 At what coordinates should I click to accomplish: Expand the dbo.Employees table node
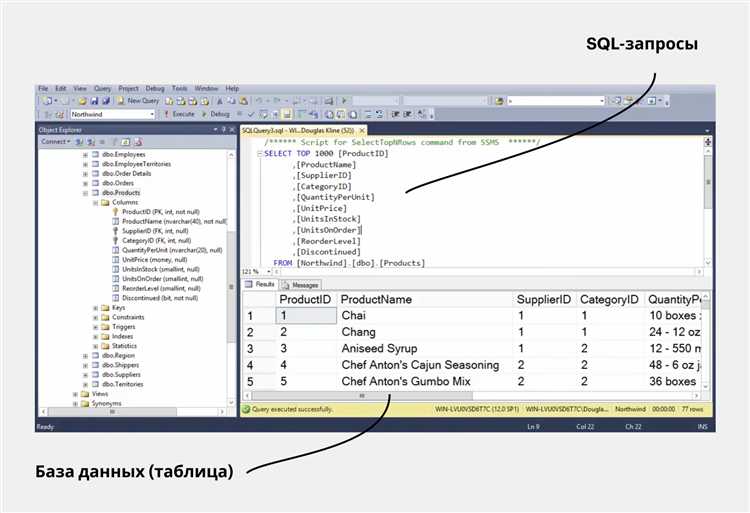click(85, 155)
